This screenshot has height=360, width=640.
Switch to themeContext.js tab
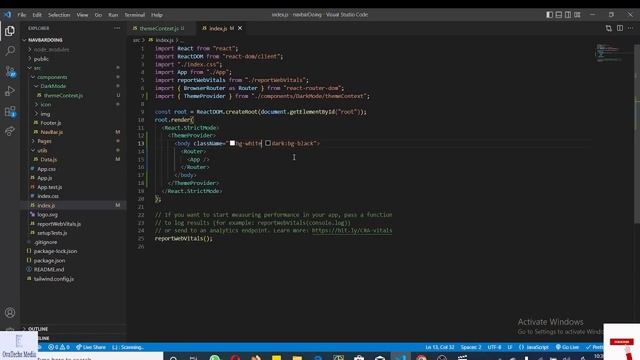[x=159, y=28]
